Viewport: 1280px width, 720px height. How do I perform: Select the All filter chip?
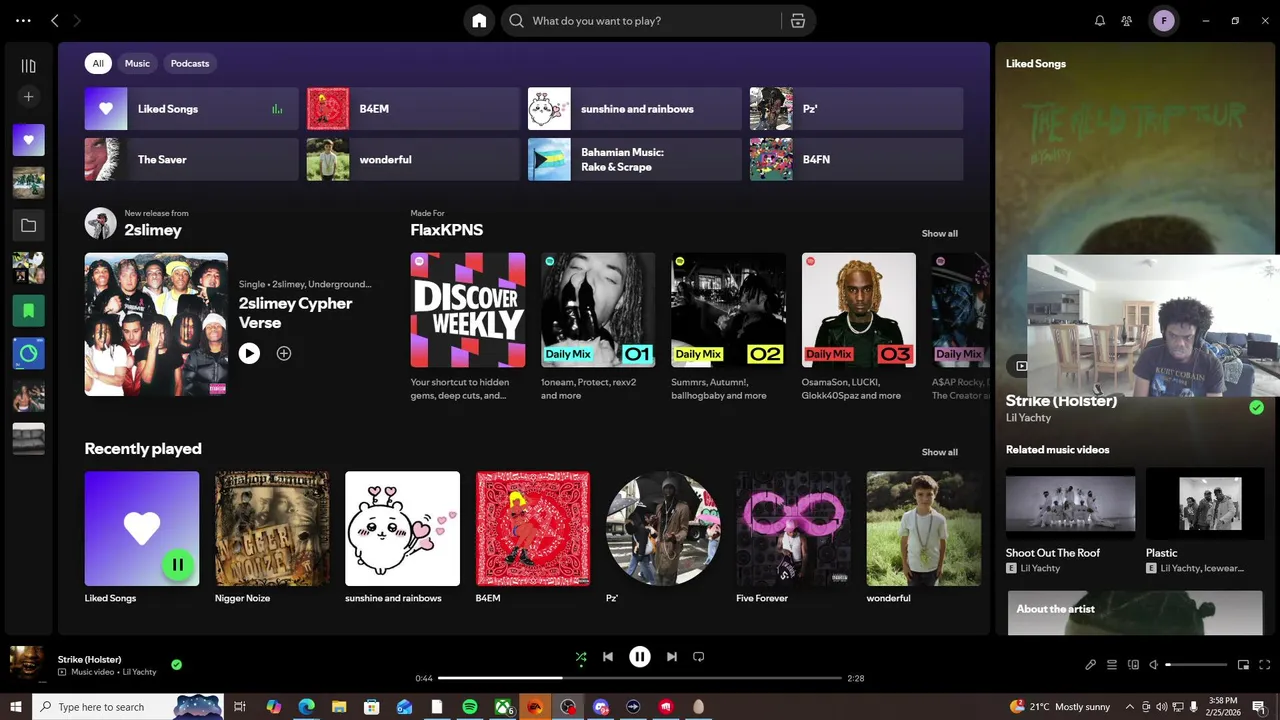tap(98, 63)
